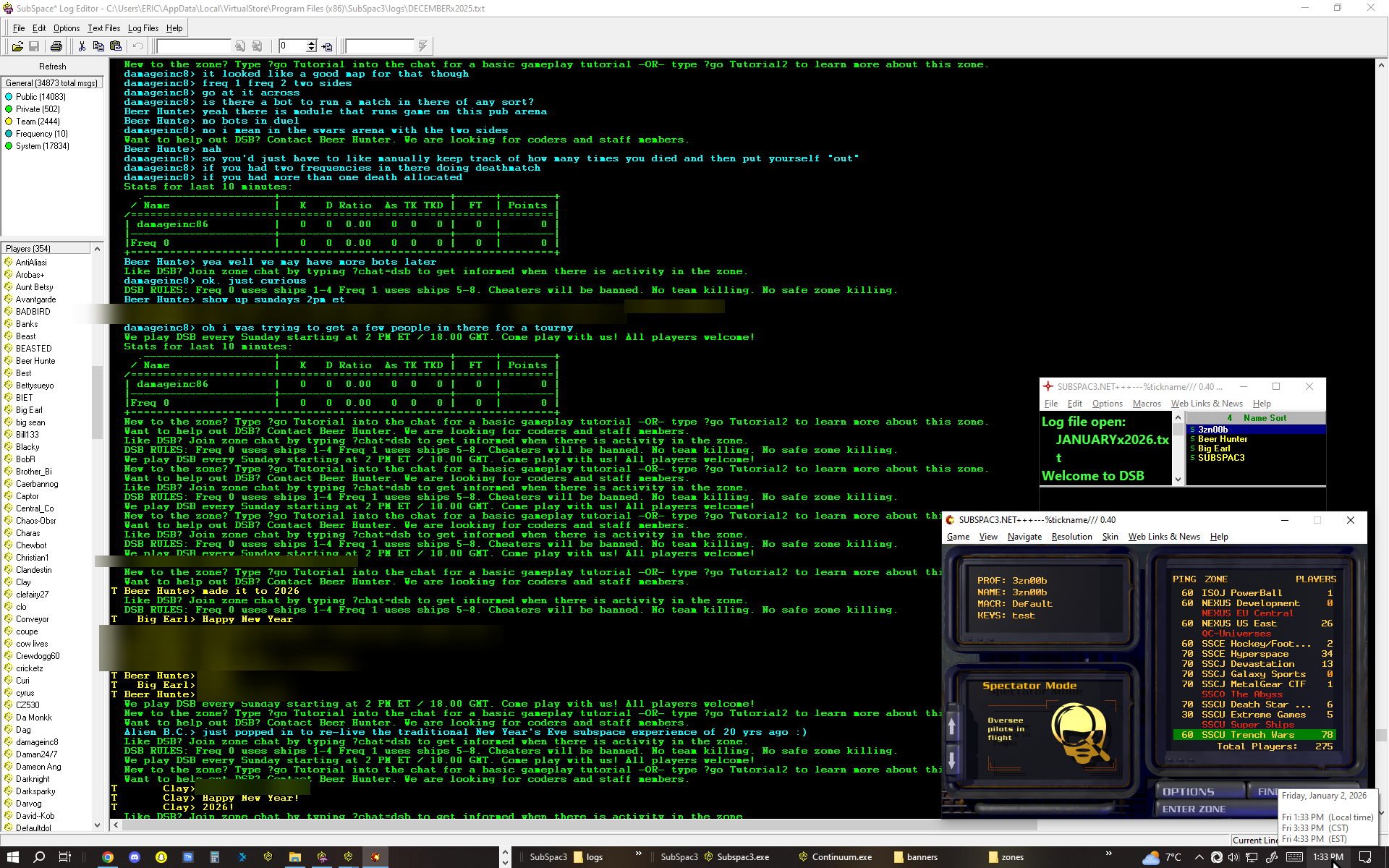Open the Navigate menu in SubSpace
Viewport: 1389px width, 868px height.
1024,537
